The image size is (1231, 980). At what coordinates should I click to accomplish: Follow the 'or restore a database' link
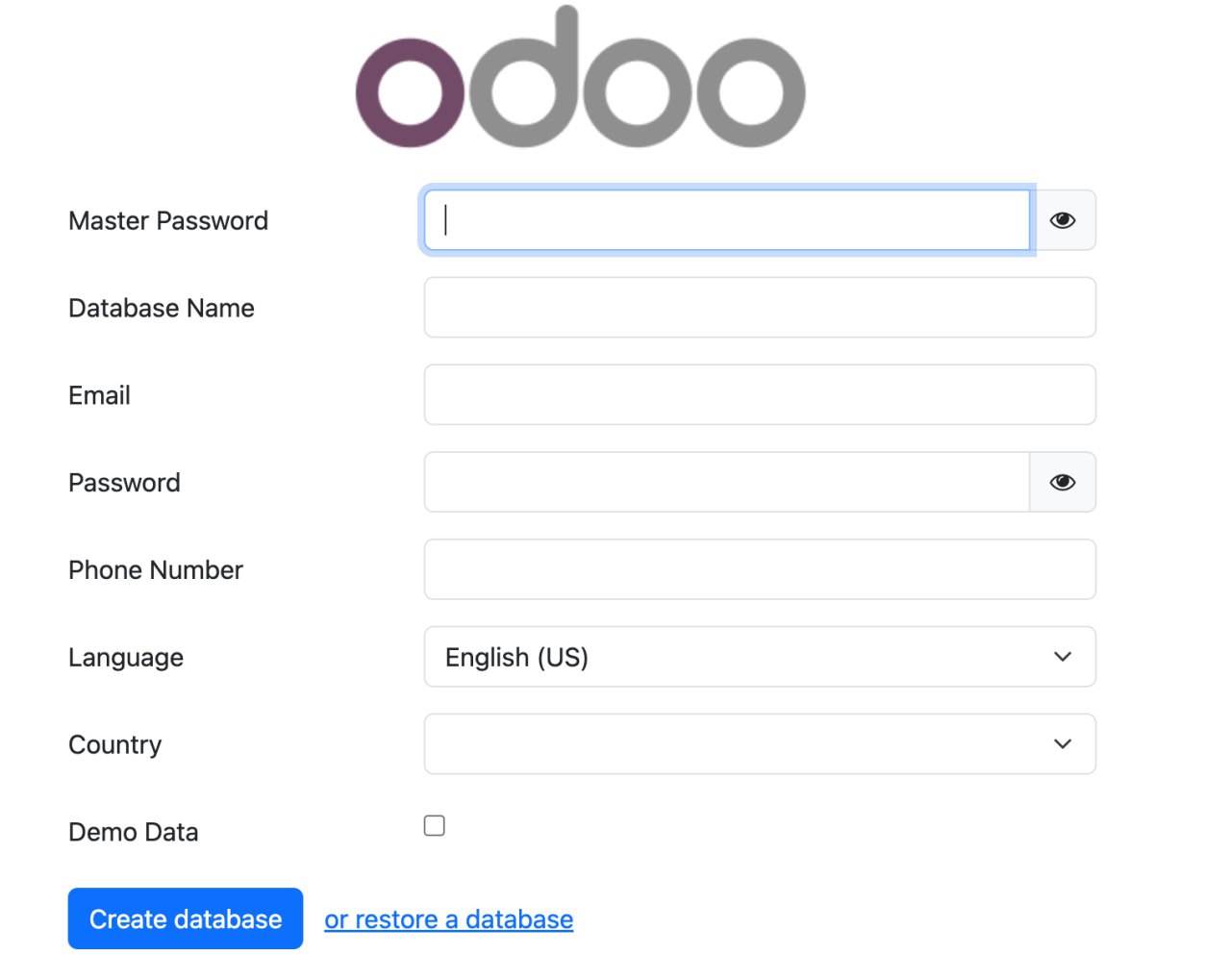coord(448,919)
